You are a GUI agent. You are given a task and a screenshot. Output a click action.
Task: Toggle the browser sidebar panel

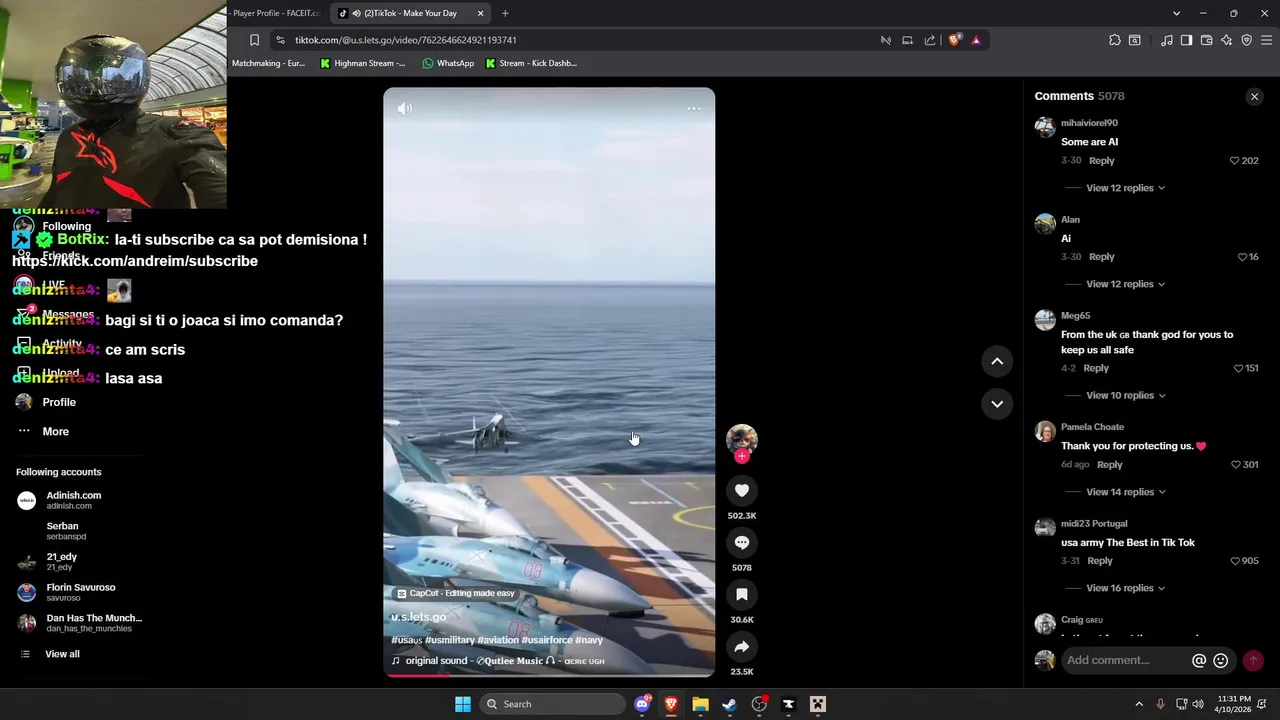[x=1186, y=40]
